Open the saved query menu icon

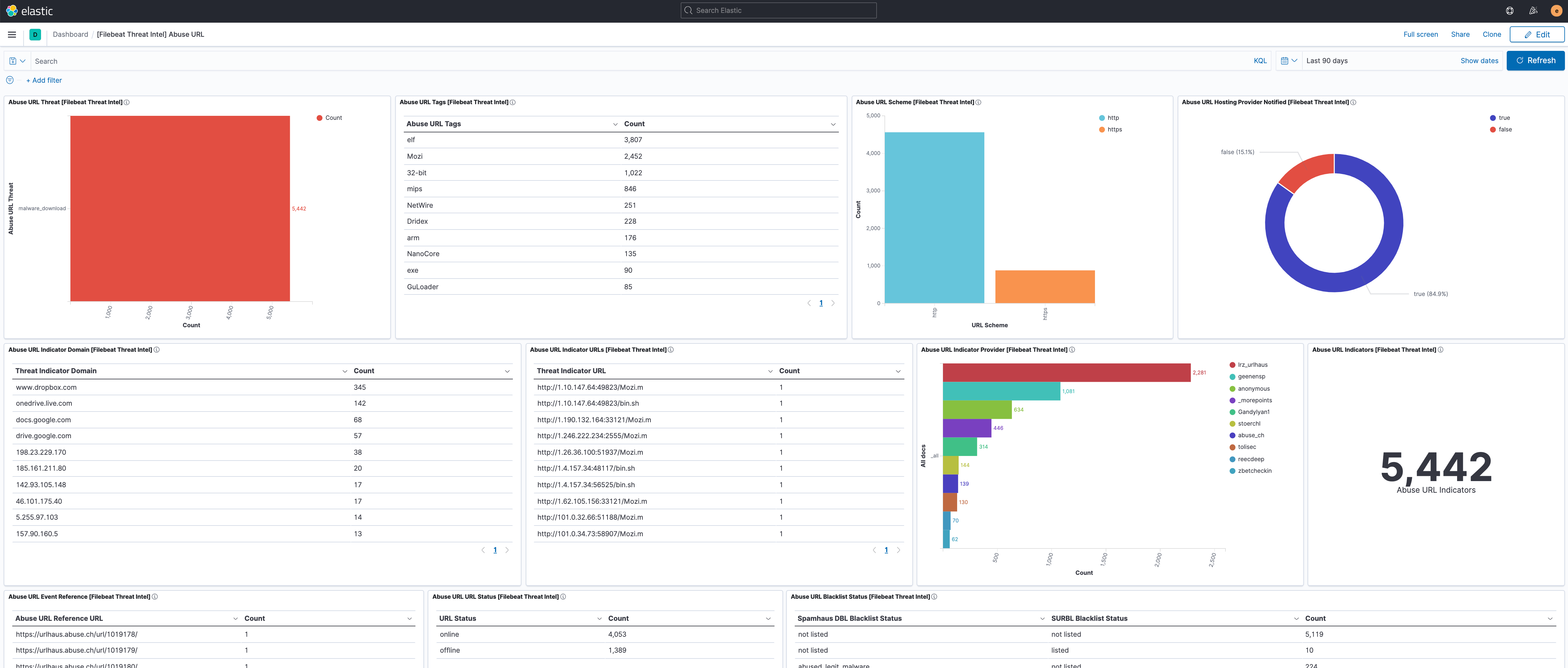pyautogui.click(x=17, y=61)
